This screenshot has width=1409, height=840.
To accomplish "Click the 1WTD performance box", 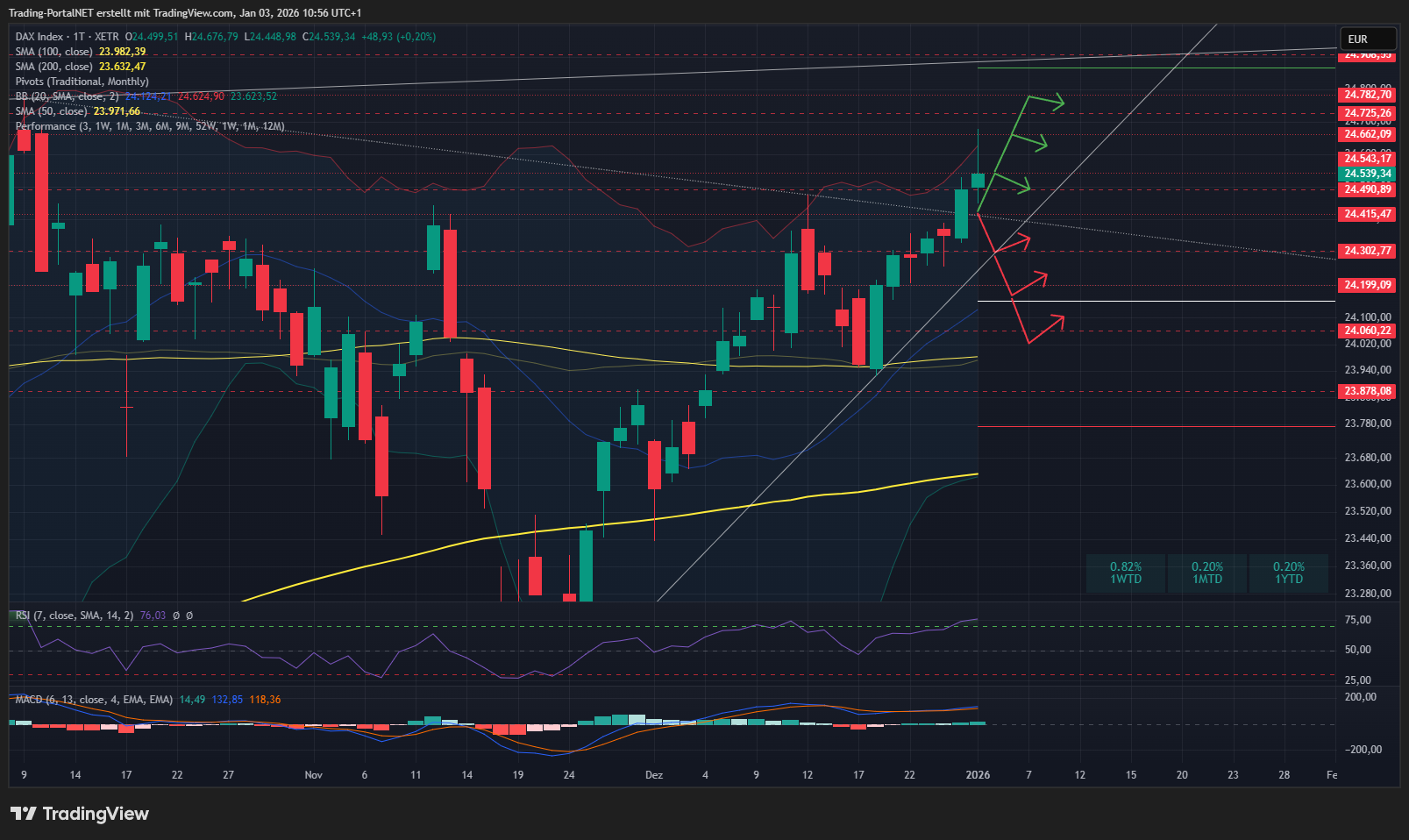I will pyautogui.click(x=1126, y=573).
